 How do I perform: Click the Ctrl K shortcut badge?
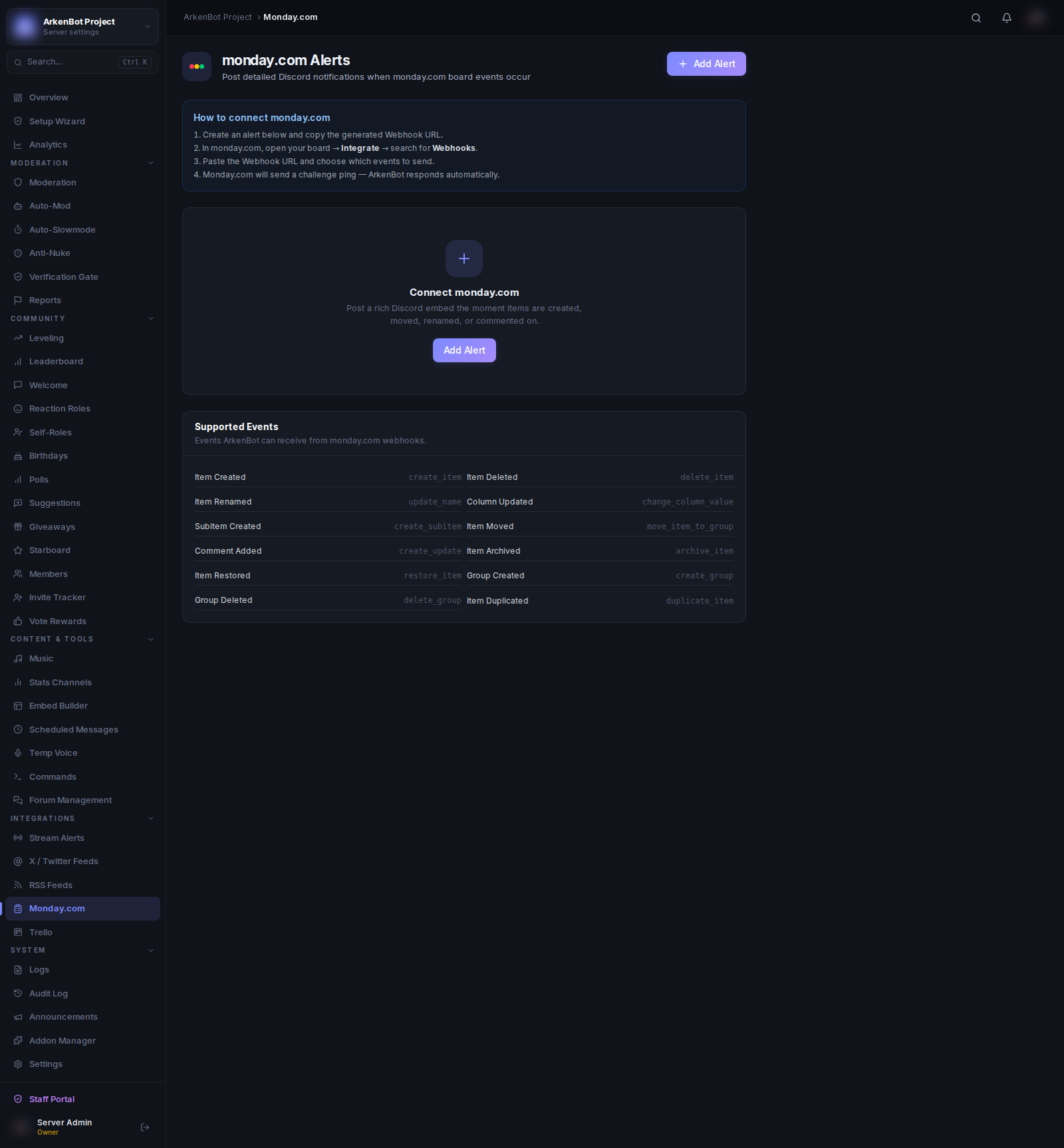point(135,62)
